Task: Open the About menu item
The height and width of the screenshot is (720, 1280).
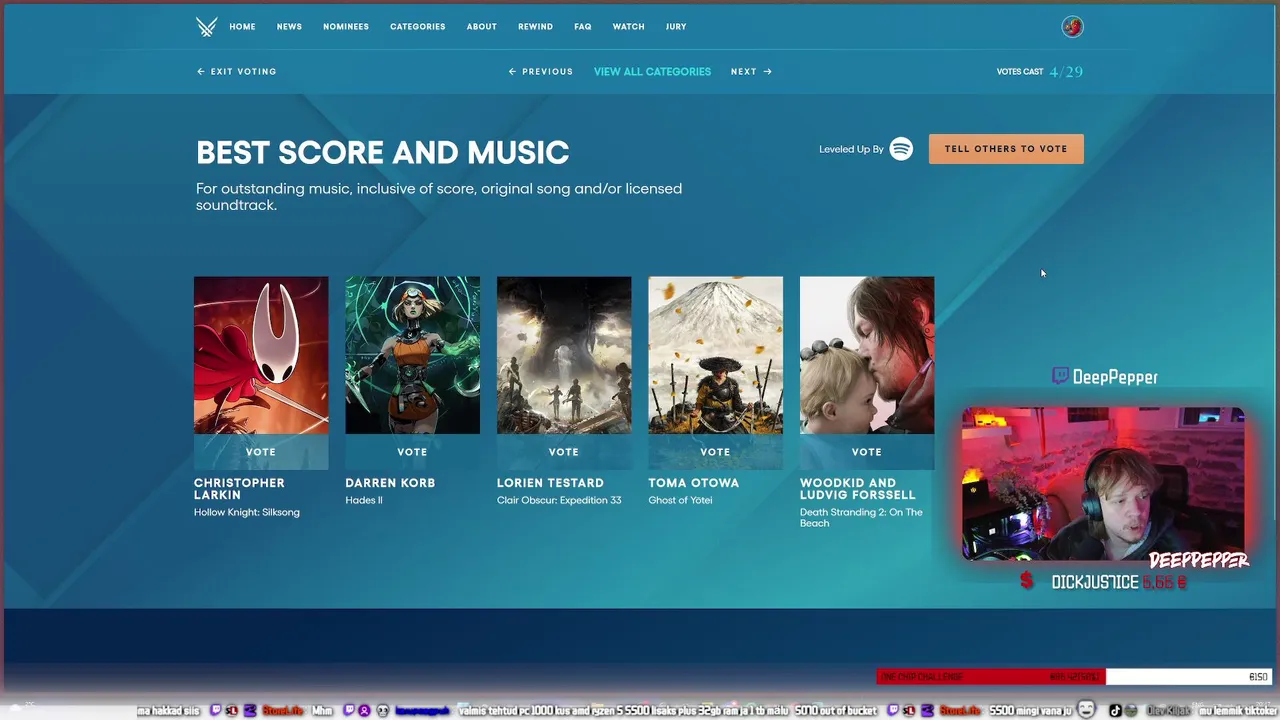Action: pos(481,27)
